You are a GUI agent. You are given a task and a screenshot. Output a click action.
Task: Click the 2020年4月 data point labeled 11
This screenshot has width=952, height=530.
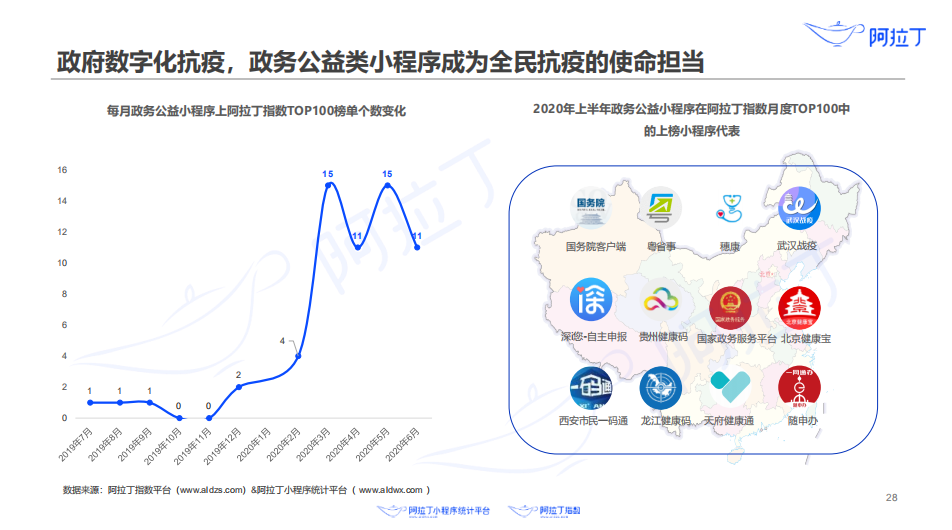[x=358, y=247]
